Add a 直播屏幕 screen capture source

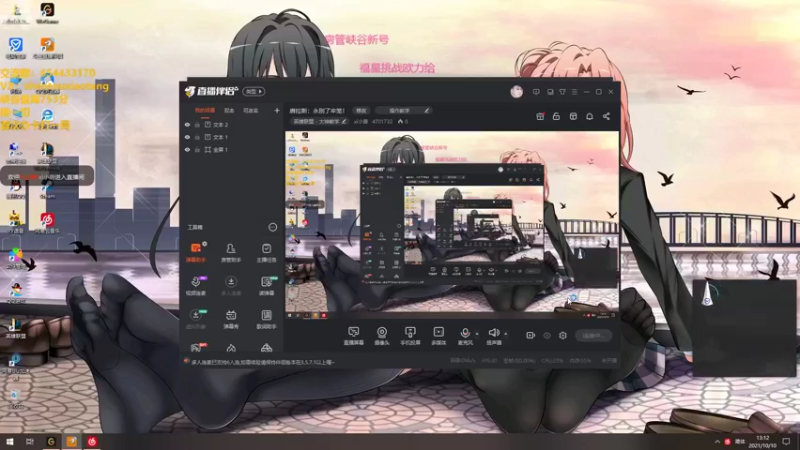[353, 336]
